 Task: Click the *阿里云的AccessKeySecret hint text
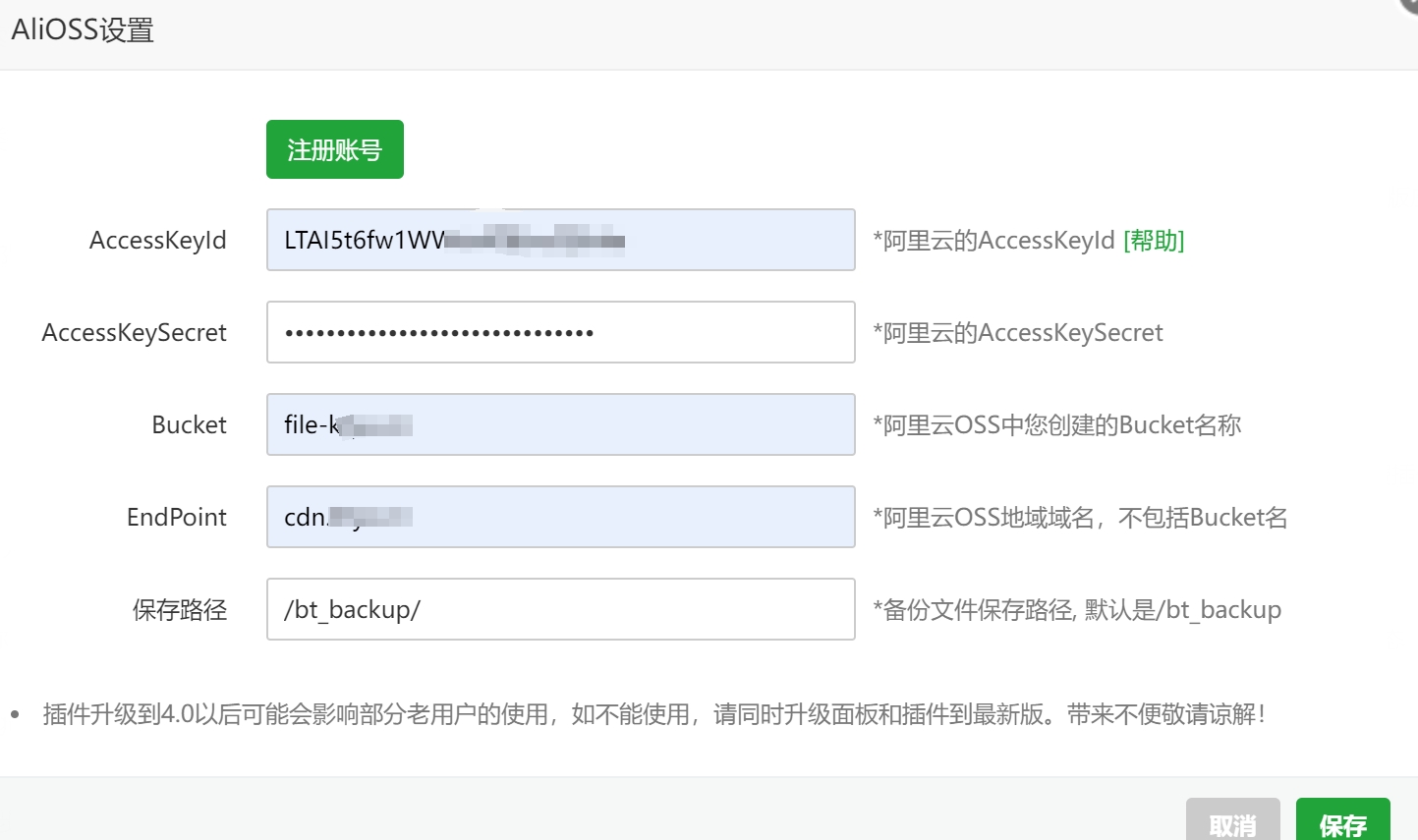coord(1018,333)
